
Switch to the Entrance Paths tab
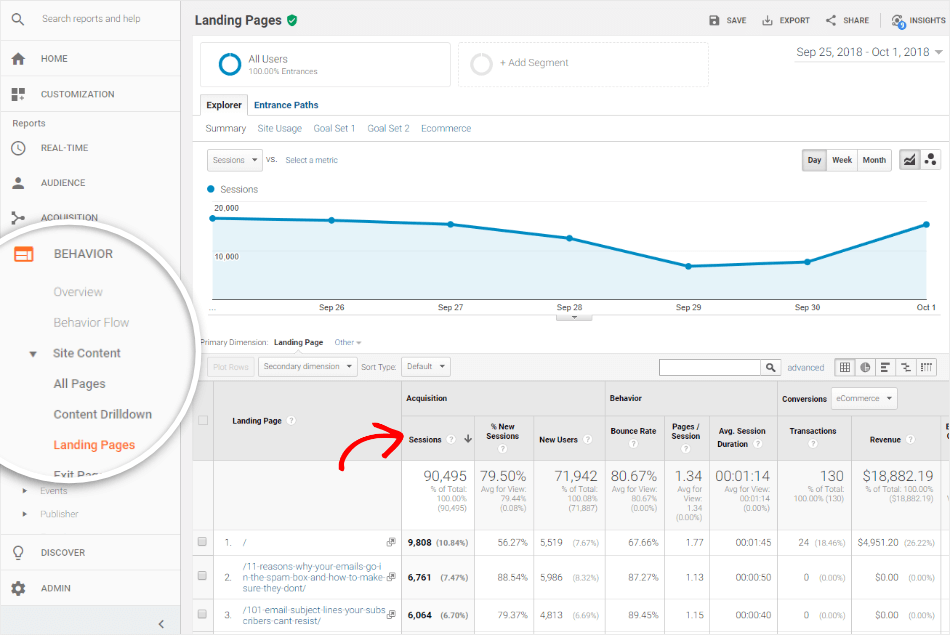pyautogui.click(x=286, y=105)
